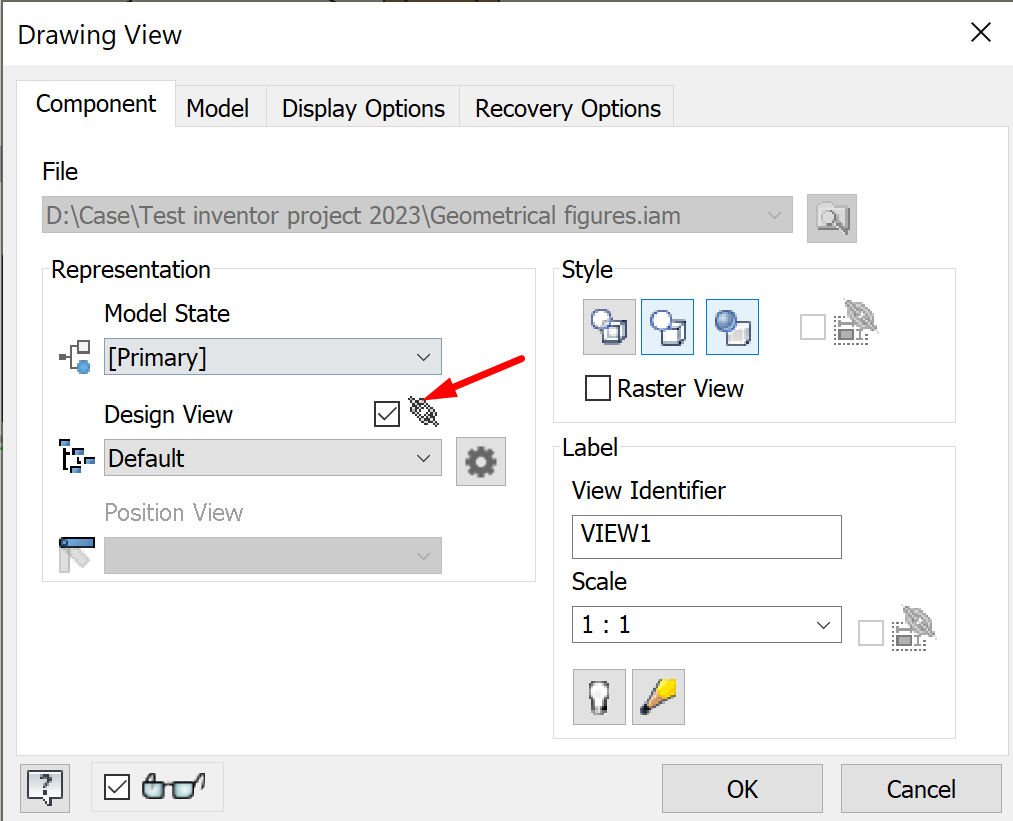Select Hidden Line Removed style icon
Screen dimensions: 1013x821
(667, 327)
